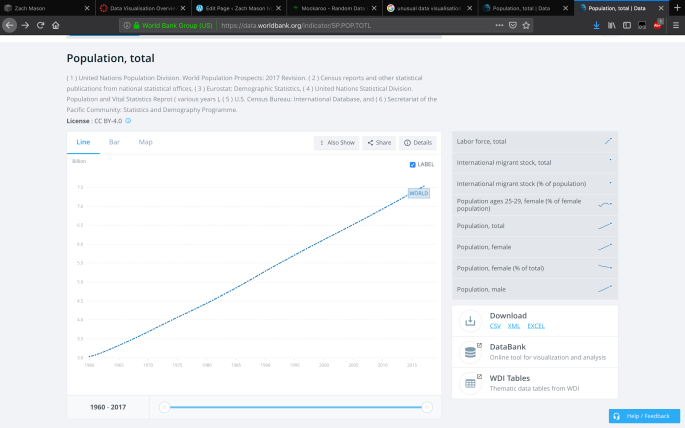685x428 pixels.
Task: Open the Also Show dropdown
Action: point(336,143)
